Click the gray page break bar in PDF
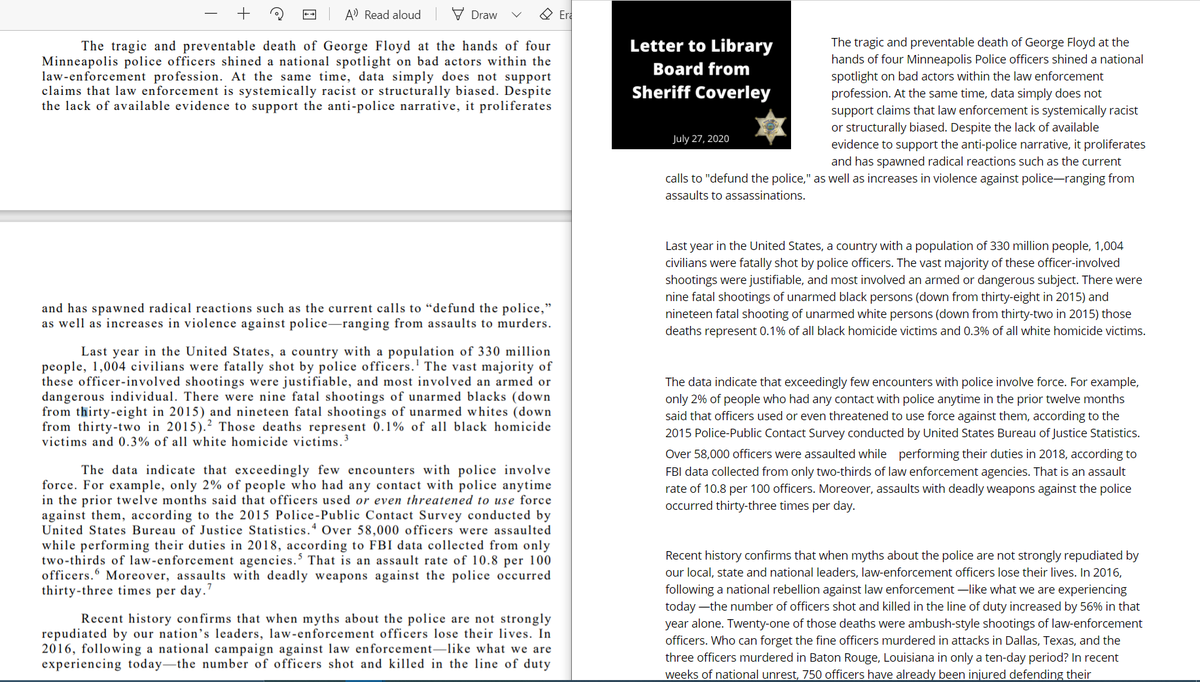The height and width of the screenshot is (682, 1200). (288, 217)
